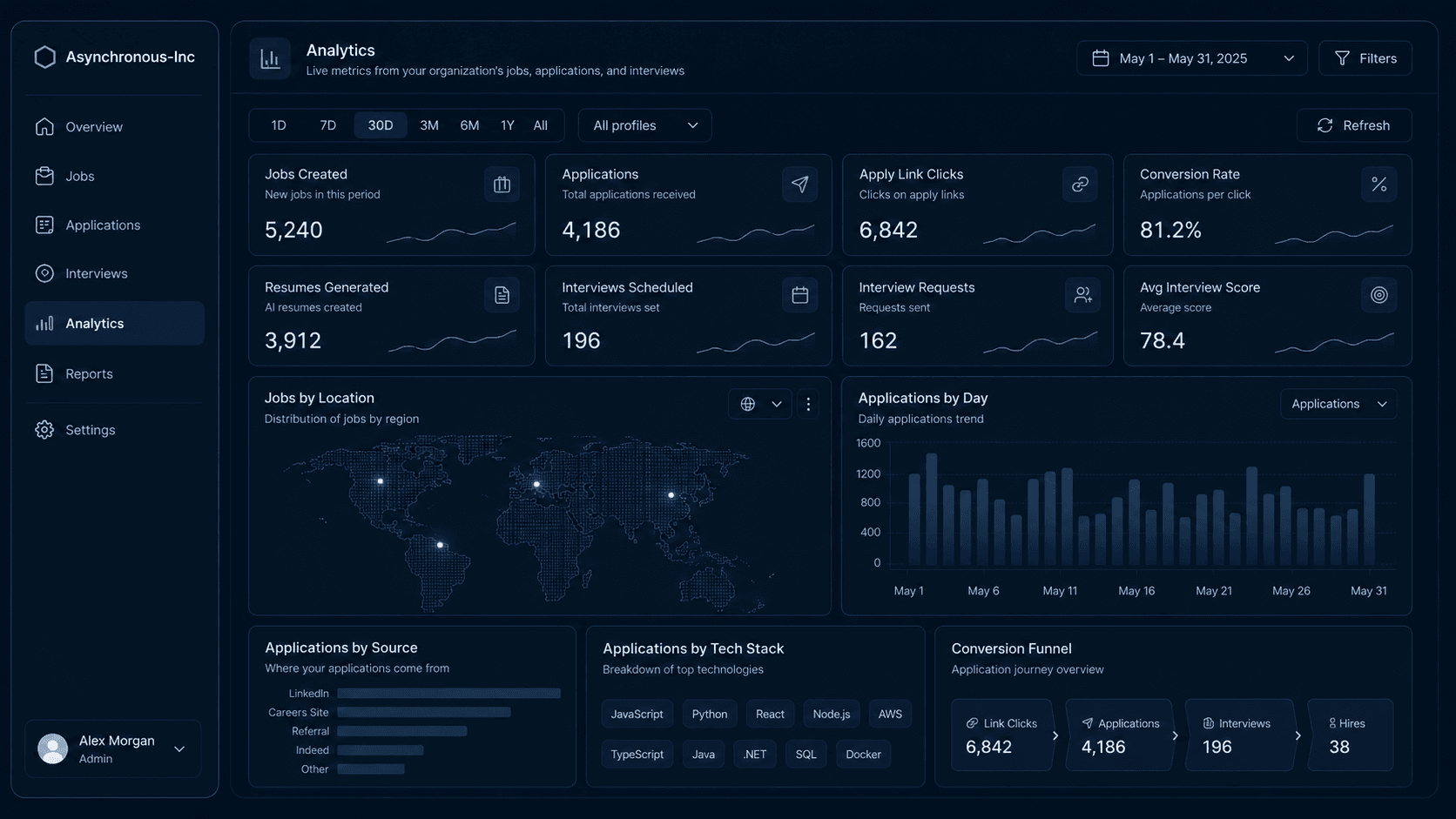The height and width of the screenshot is (819, 1456).
Task: Open the May 1 – May 31, 2025 date dropdown
Action: coord(1191,58)
